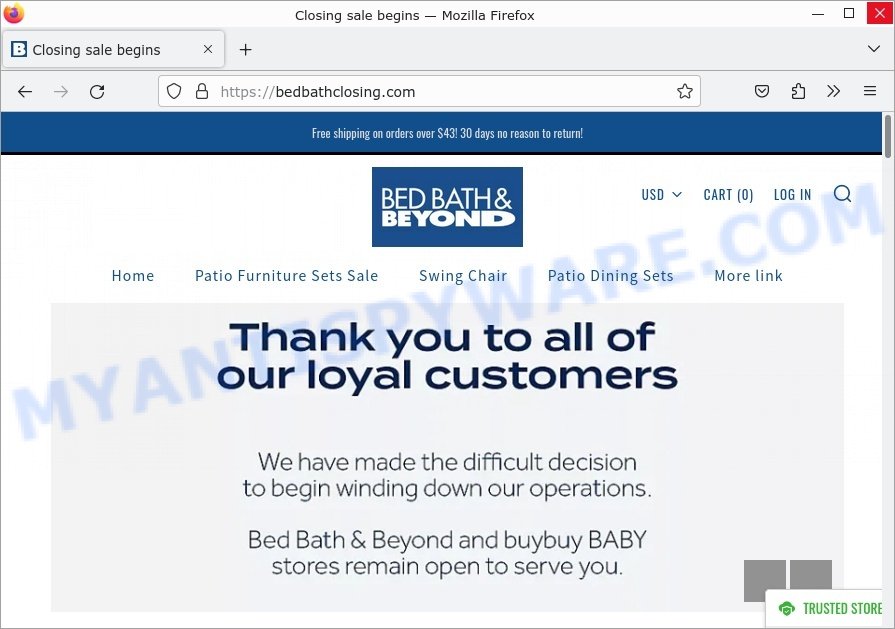Open the Extensions puzzle icon
Image resolution: width=895 pixels, height=629 pixels.
pos(798,91)
